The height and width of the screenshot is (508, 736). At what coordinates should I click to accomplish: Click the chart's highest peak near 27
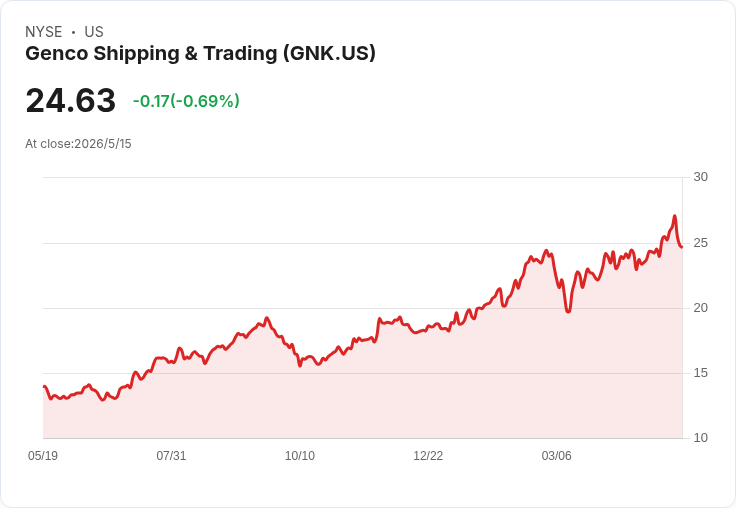pos(675,216)
